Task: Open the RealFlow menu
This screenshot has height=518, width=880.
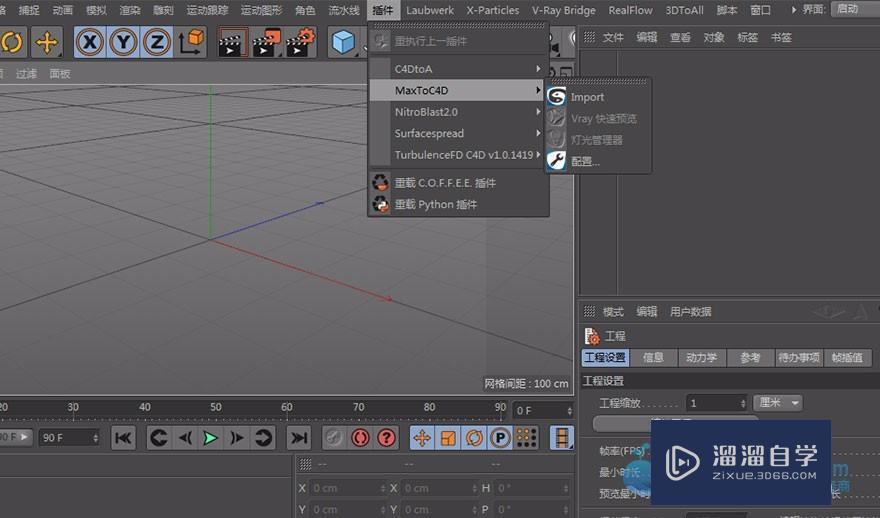Action: pyautogui.click(x=630, y=10)
